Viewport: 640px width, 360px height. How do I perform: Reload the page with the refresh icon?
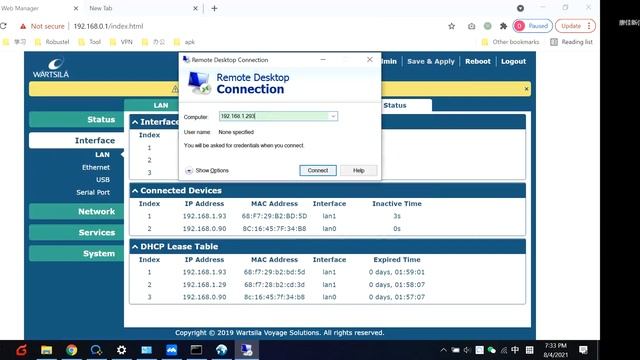point(3,26)
